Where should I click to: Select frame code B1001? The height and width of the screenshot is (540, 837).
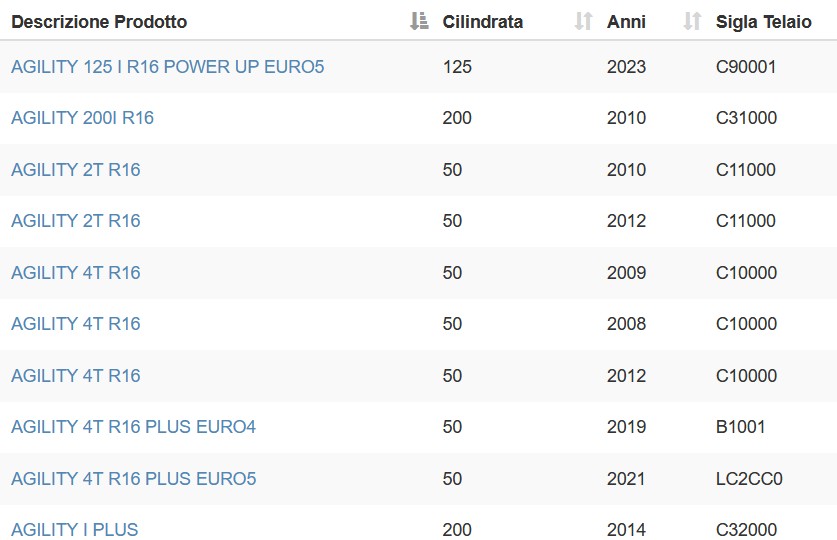click(x=740, y=427)
